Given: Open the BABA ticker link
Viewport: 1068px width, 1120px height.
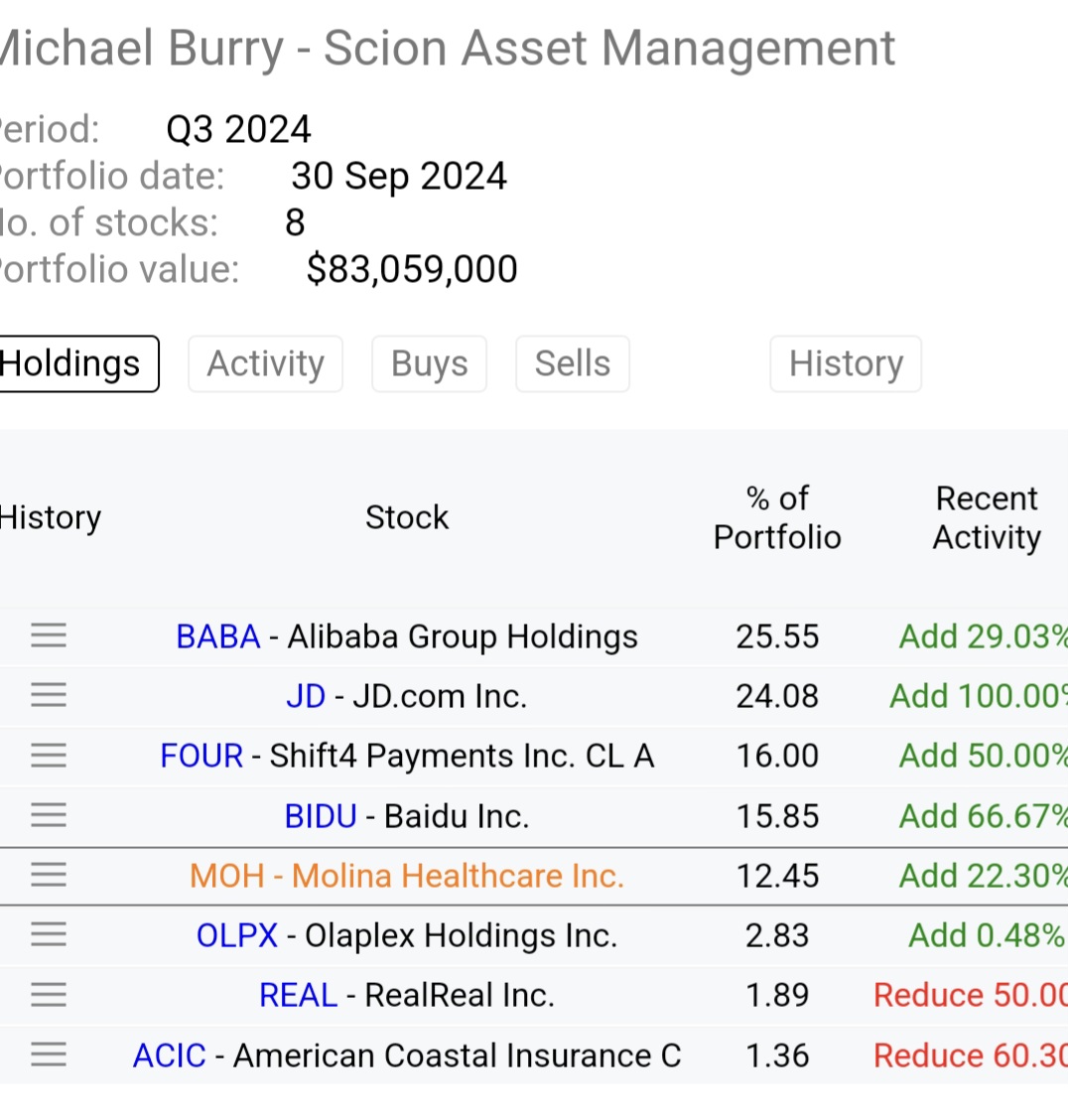Looking at the screenshot, I should point(218,636).
